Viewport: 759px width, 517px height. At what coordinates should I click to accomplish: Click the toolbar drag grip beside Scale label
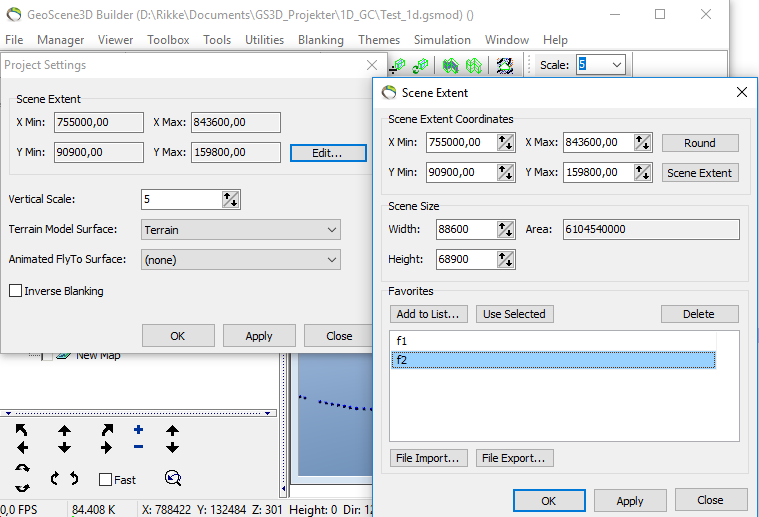click(530, 65)
